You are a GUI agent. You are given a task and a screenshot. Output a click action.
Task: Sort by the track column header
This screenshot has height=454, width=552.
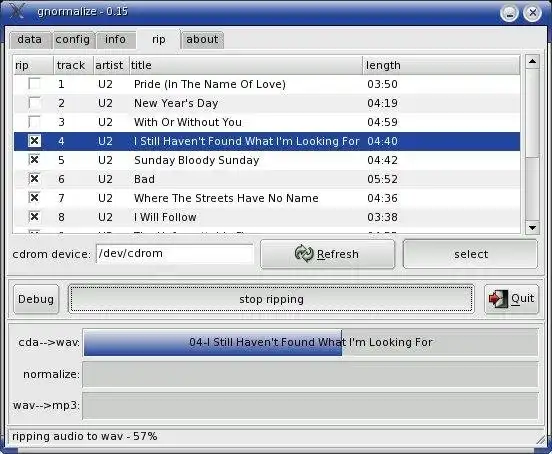pyautogui.click(x=73, y=65)
